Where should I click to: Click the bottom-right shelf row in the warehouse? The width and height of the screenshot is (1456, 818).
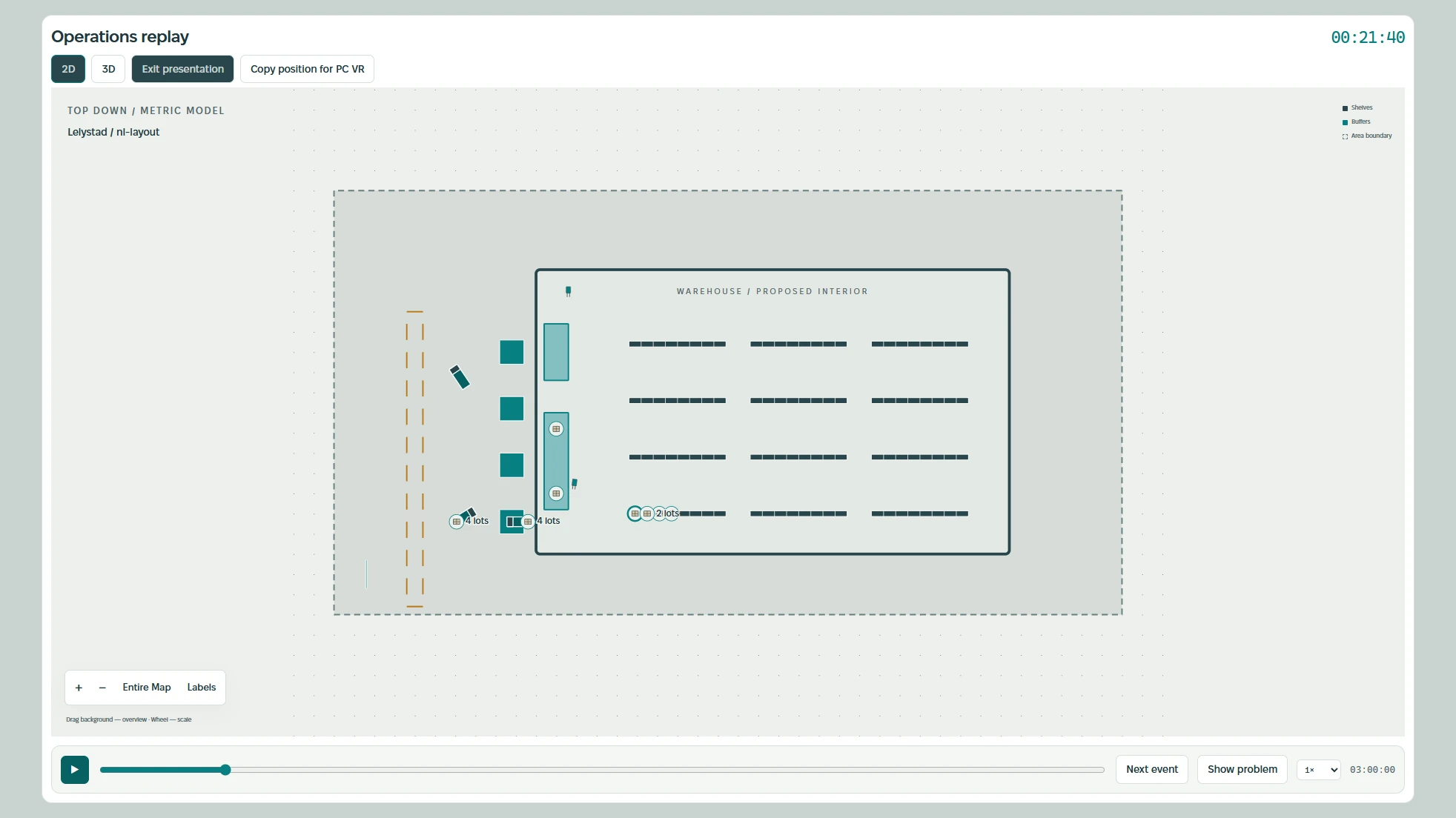pos(919,513)
